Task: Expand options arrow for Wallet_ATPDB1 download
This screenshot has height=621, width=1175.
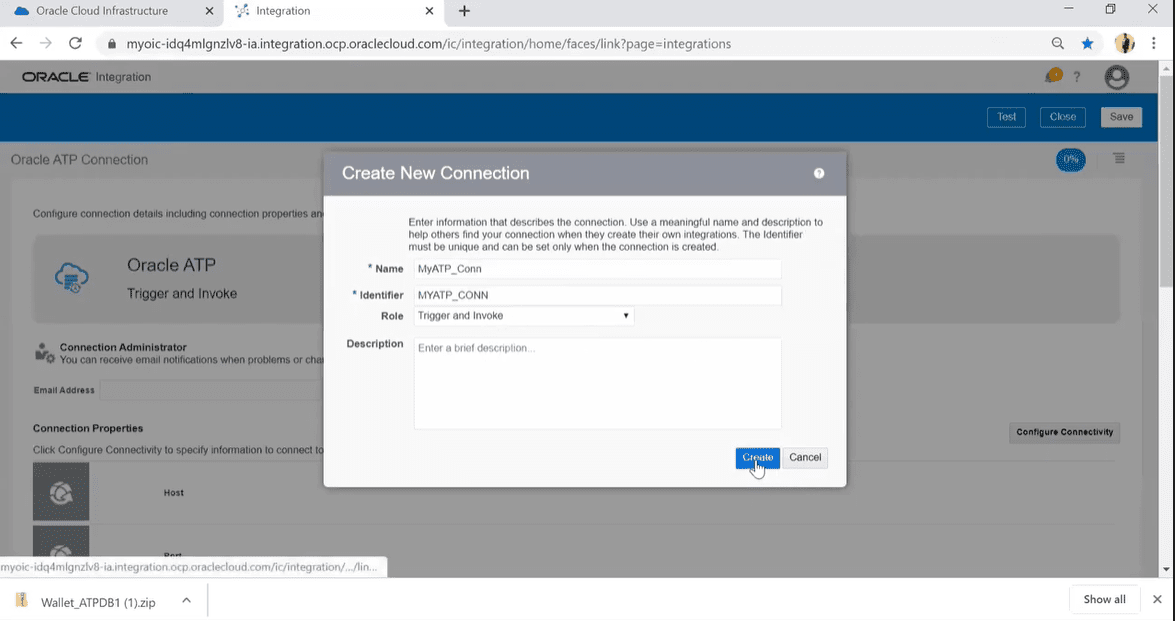Action: [187, 601]
